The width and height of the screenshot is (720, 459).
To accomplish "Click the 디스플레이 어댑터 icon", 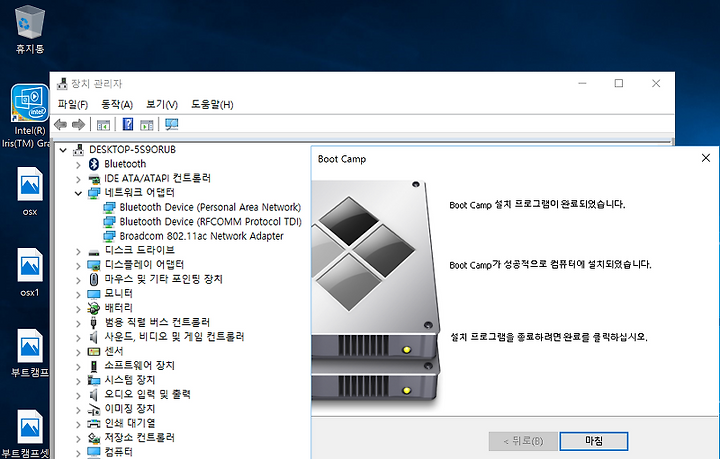I will point(94,265).
